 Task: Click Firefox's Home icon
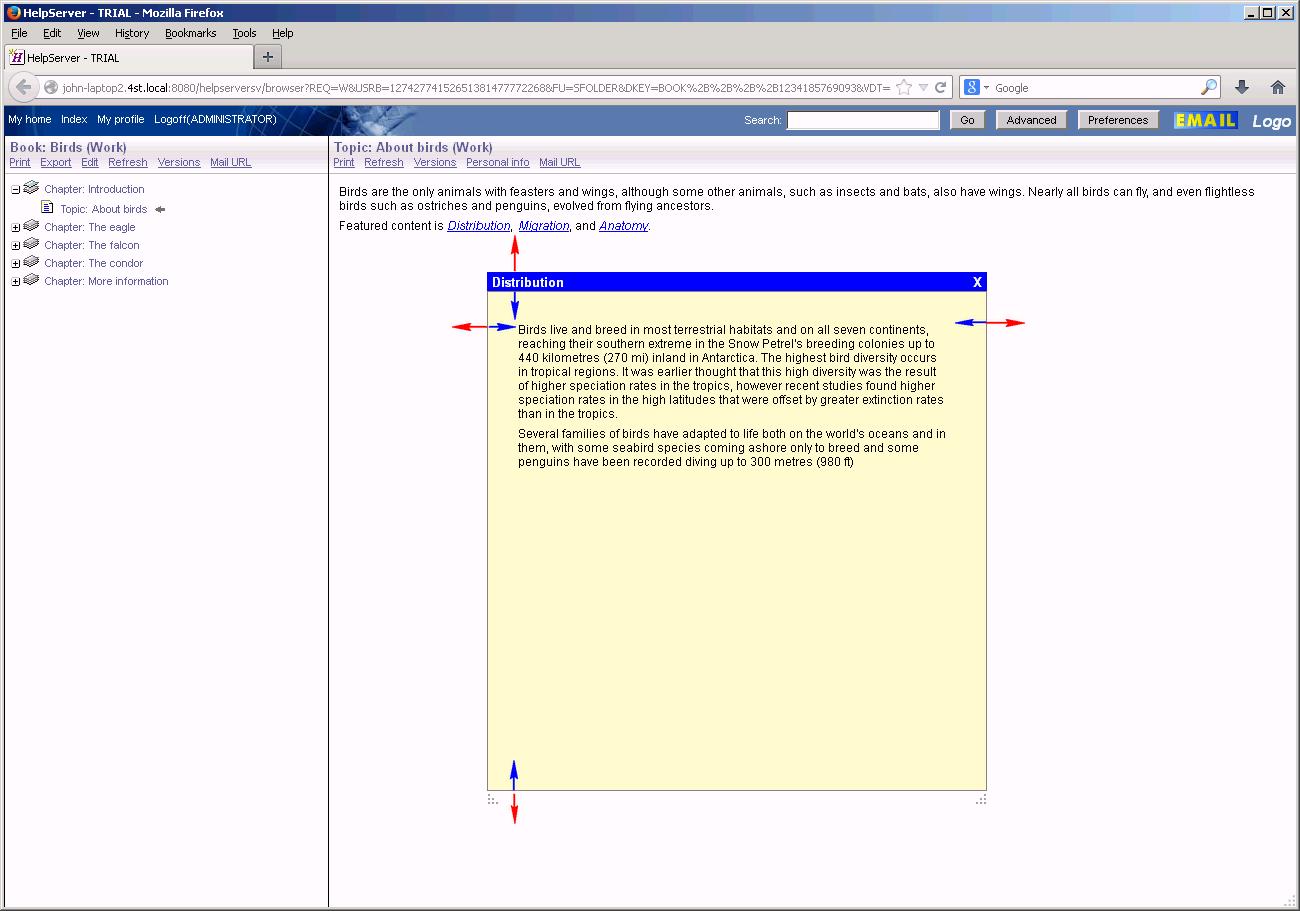1278,87
